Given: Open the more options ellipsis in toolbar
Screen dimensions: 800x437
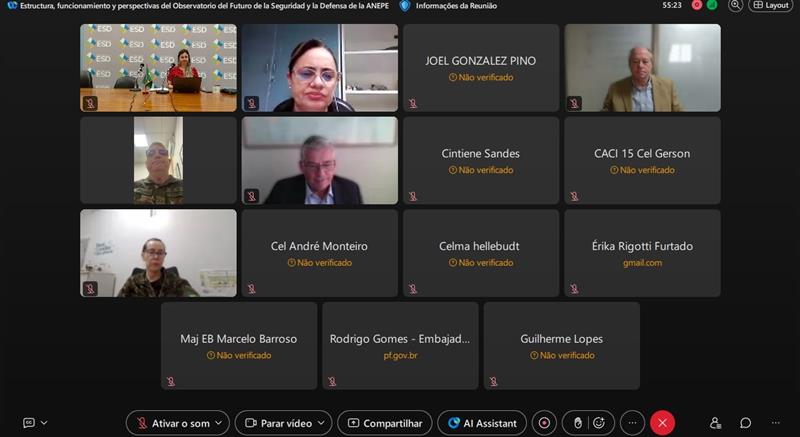Looking at the screenshot, I should (x=632, y=423).
